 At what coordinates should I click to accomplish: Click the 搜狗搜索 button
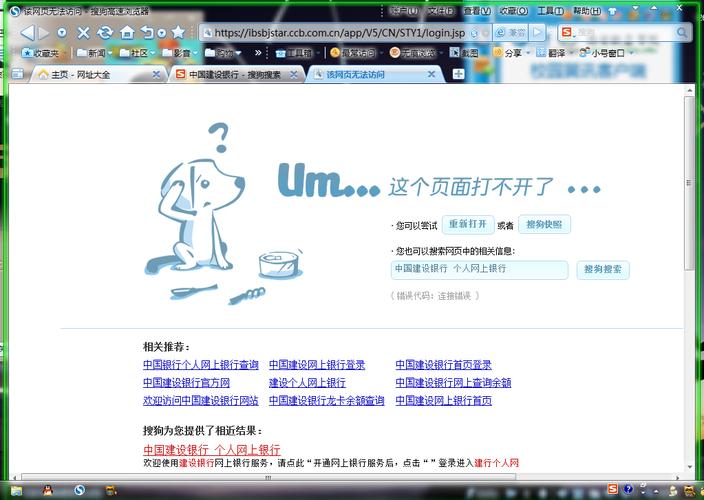[603, 270]
